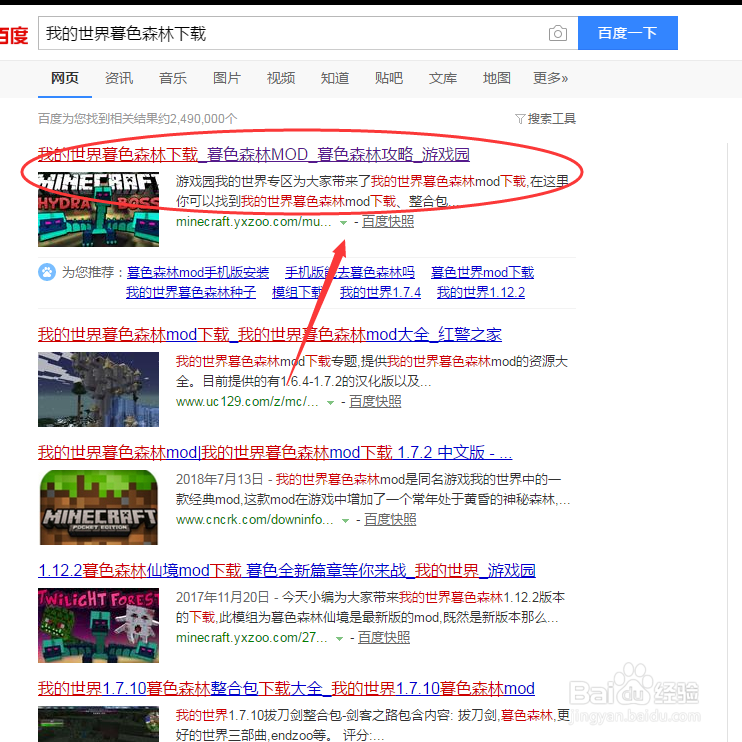This screenshot has height=742, width=742.
Task: Switch to the 视频 tab
Action: (281, 78)
